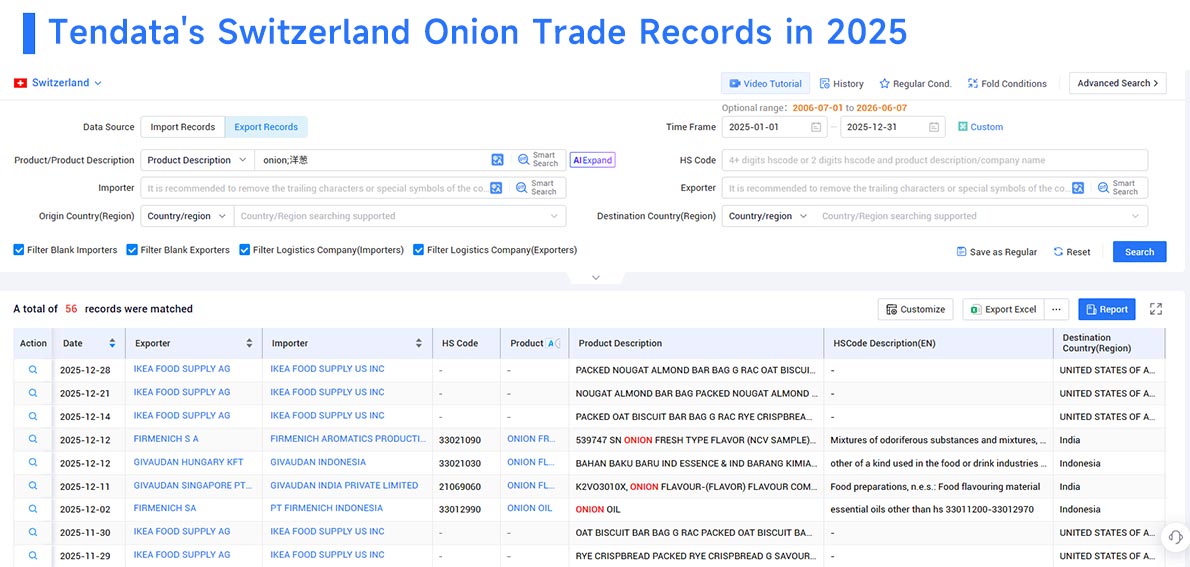Open importer FIRMENICH AROMATICS PRODUCTI... link

pyautogui.click(x=348, y=439)
